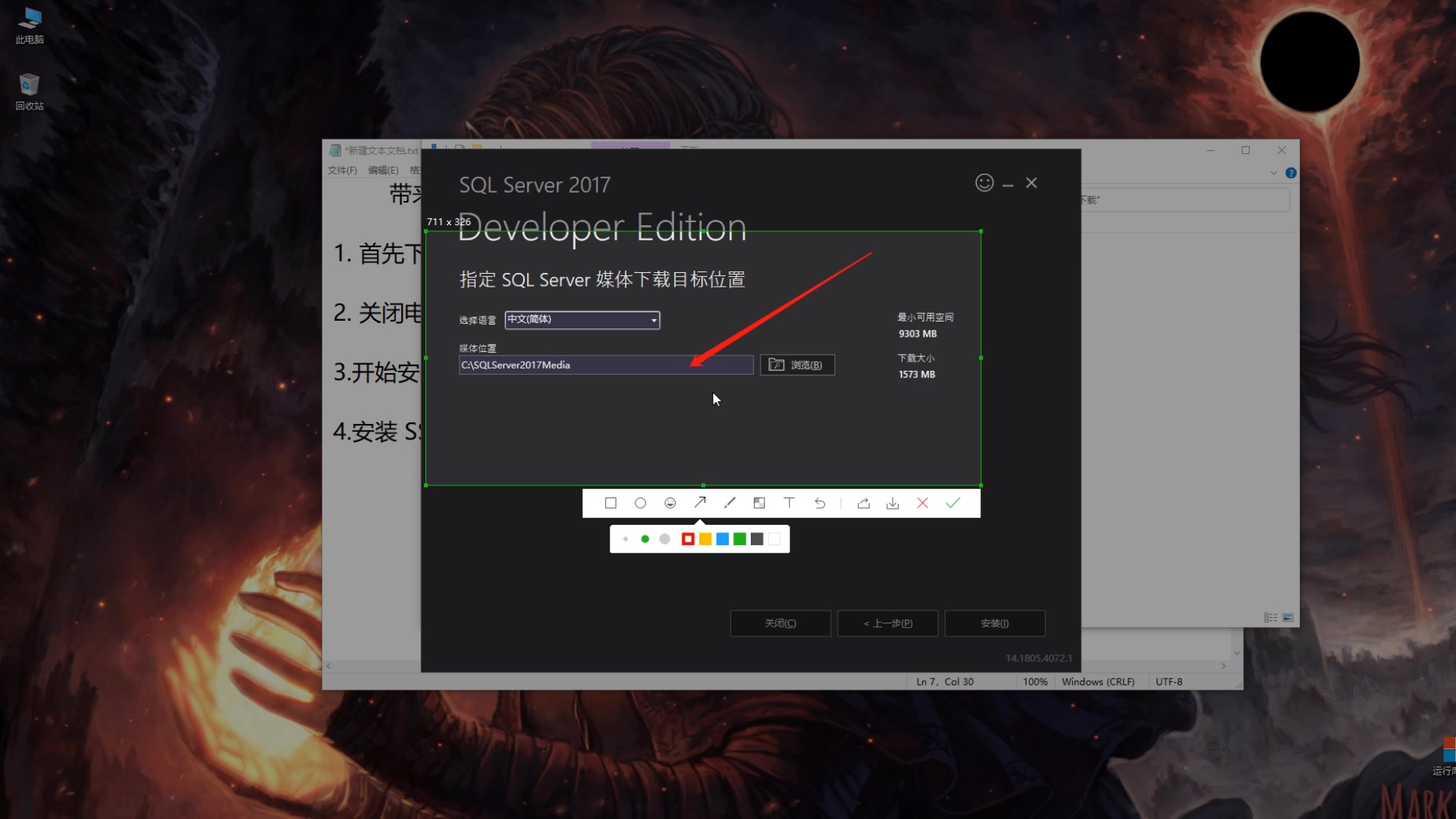Click the smiley feedback icon in the installer
This screenshot has width=1456, height=819.
tap(984, 183)
